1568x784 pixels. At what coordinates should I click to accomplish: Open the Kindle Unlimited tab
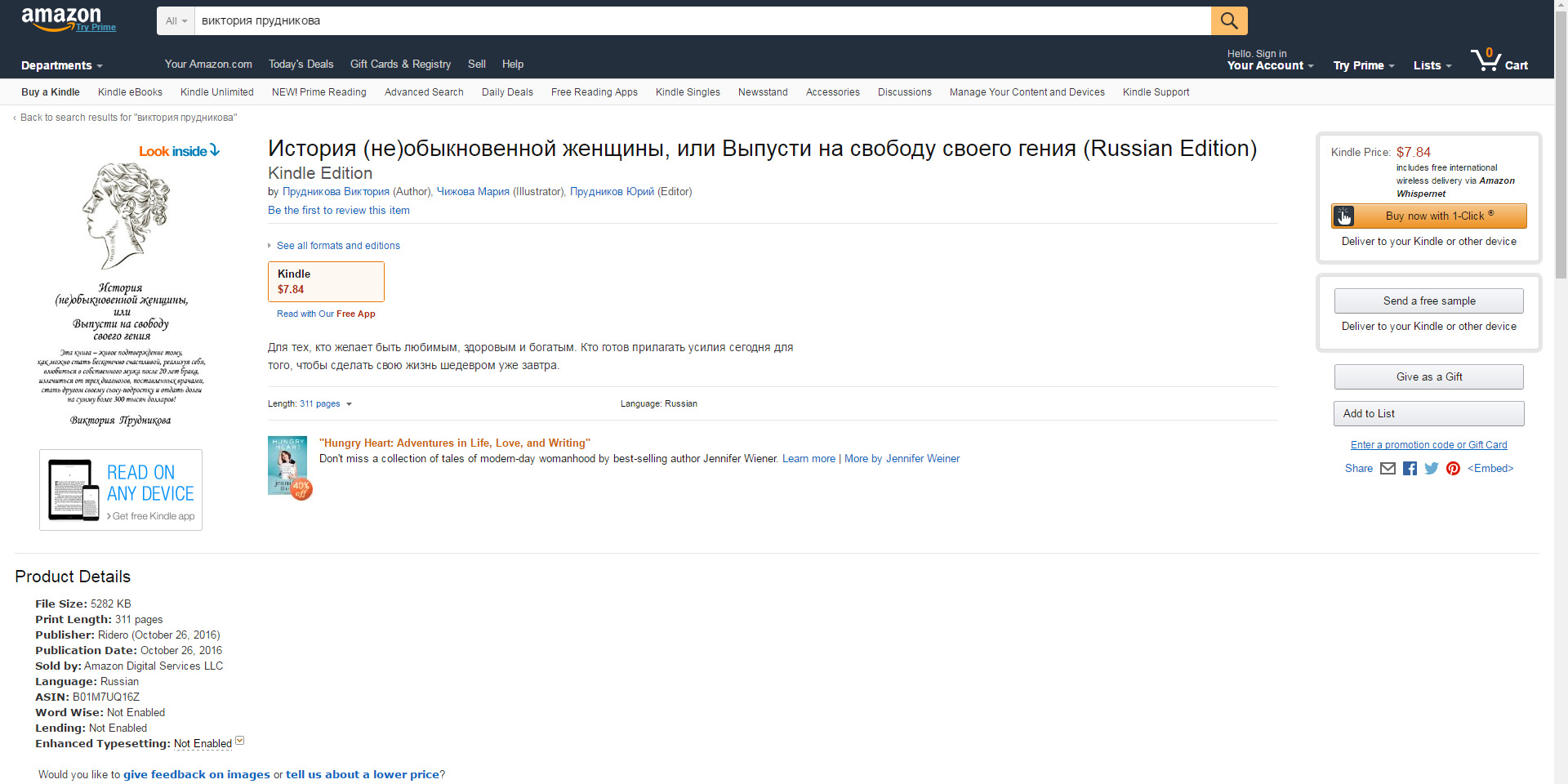[217, 92]
